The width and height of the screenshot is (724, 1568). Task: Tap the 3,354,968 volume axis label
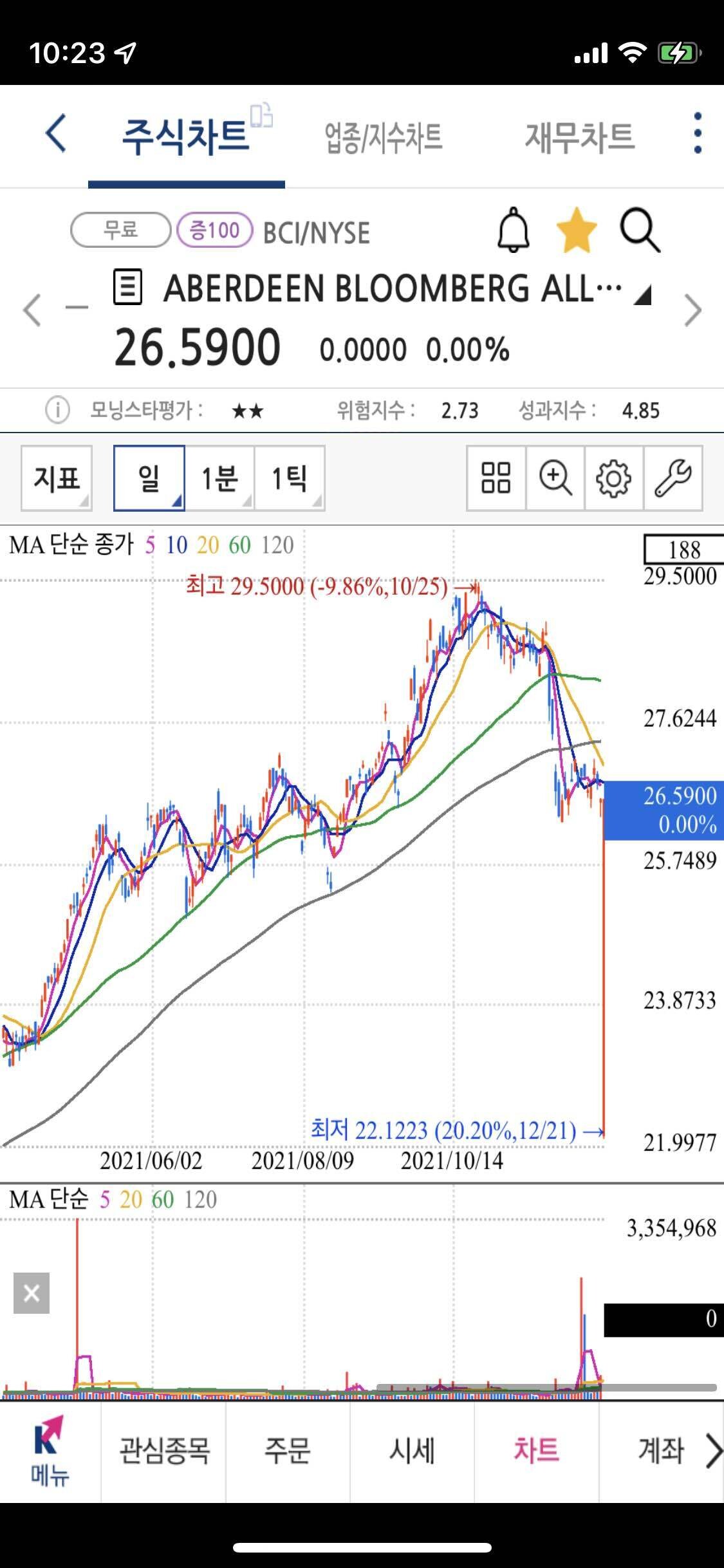(x=671, y=1228)
